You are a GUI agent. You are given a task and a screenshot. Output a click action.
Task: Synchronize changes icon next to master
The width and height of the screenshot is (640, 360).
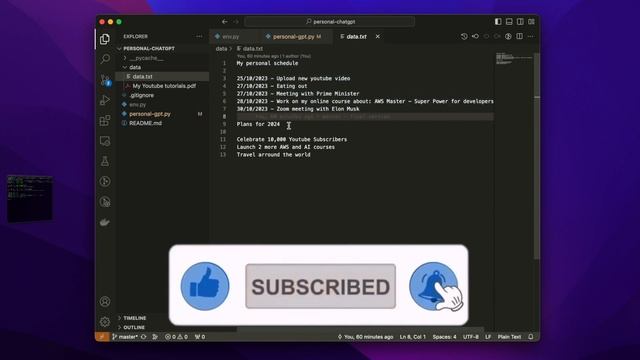pyautogui.click(x=144, y=337)
